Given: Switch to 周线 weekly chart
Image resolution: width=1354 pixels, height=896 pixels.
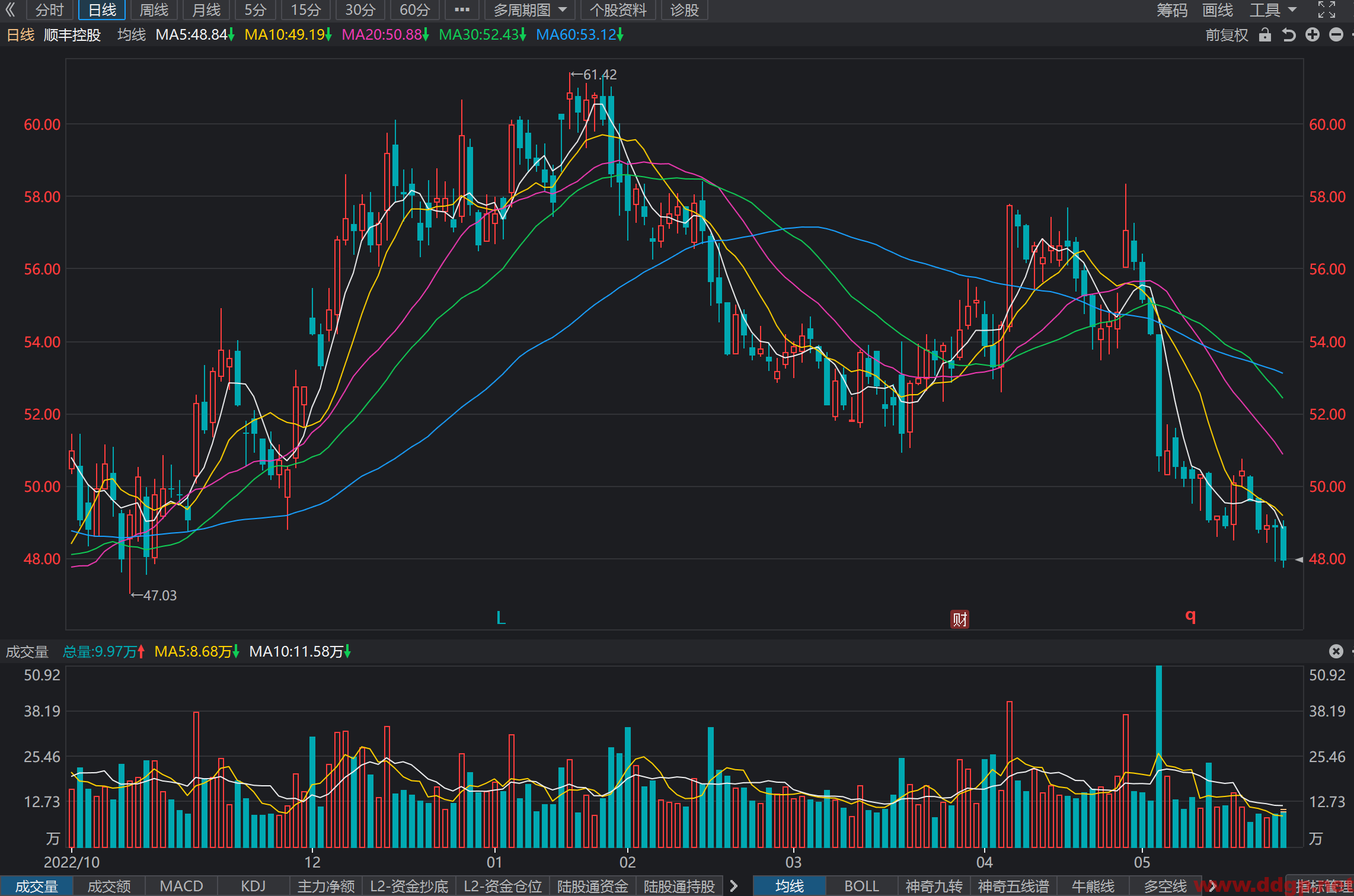Looking at the screenshot, I should click(x=154, y=10).
